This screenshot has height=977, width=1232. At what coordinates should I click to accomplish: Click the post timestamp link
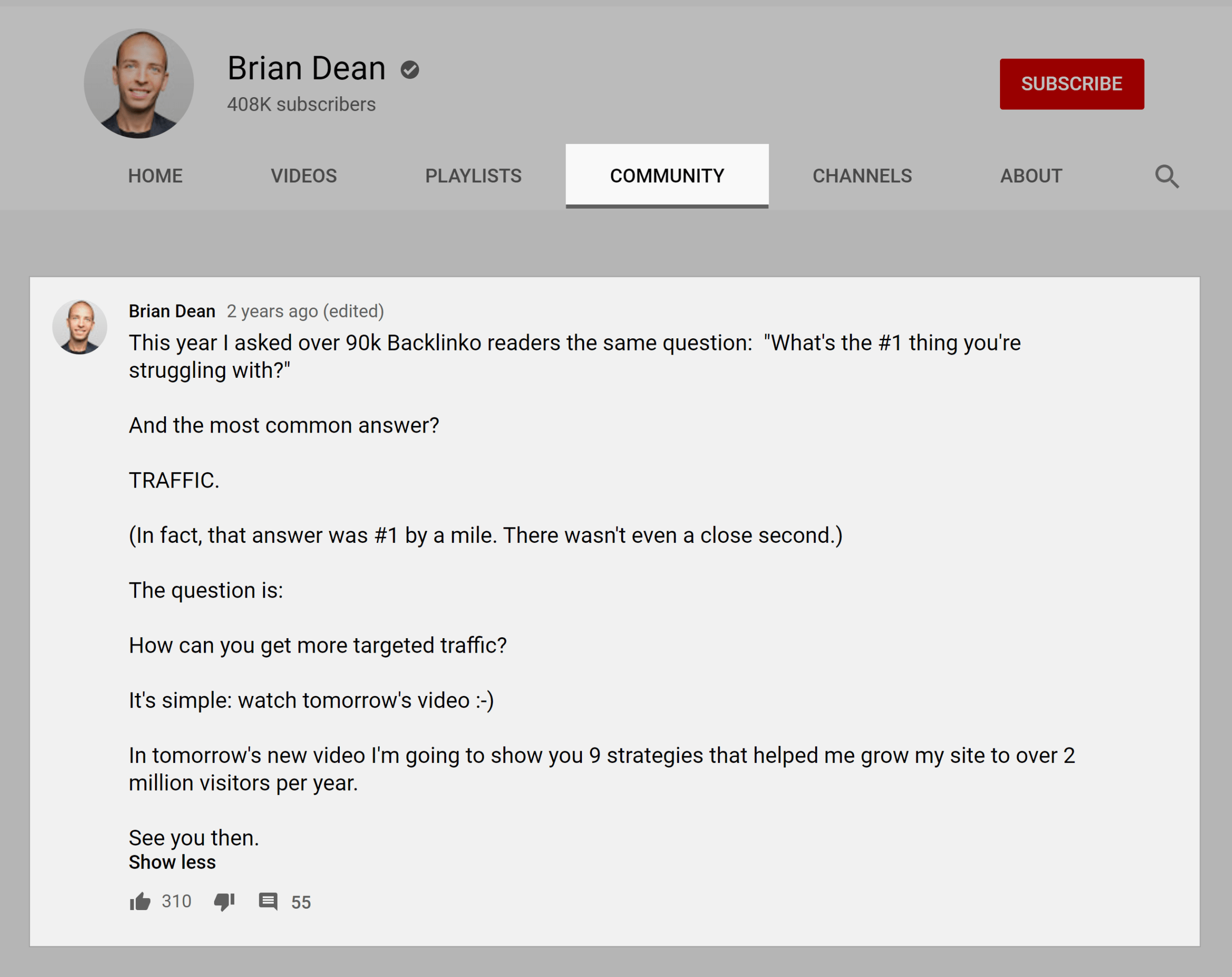click(x=305, y=311)
